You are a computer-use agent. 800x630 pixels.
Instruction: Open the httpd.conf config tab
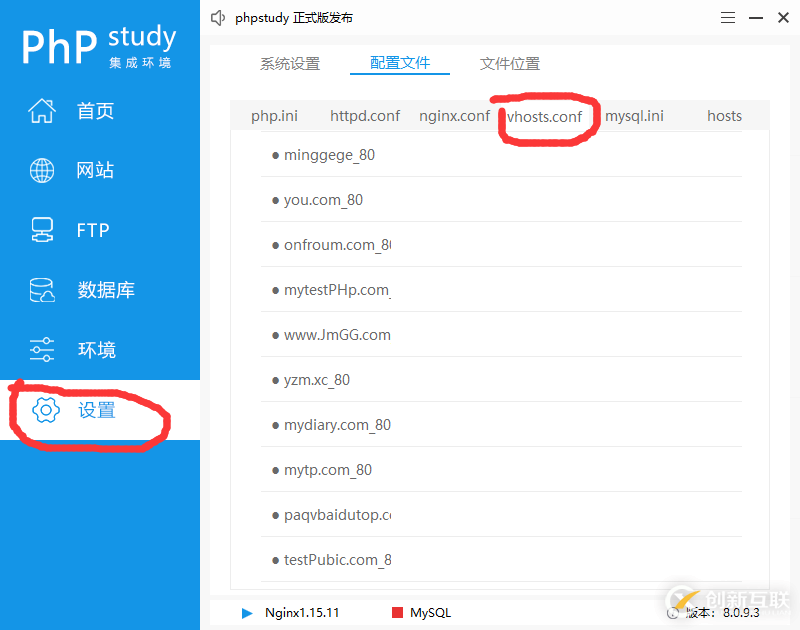[x=365, y=116]
